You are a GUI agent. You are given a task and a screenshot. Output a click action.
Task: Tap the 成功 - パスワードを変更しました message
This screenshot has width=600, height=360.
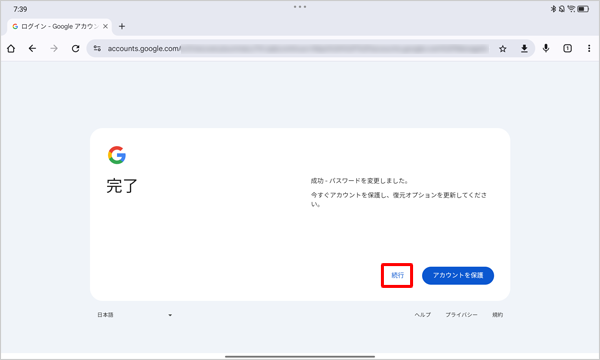[x=360, y=181]
